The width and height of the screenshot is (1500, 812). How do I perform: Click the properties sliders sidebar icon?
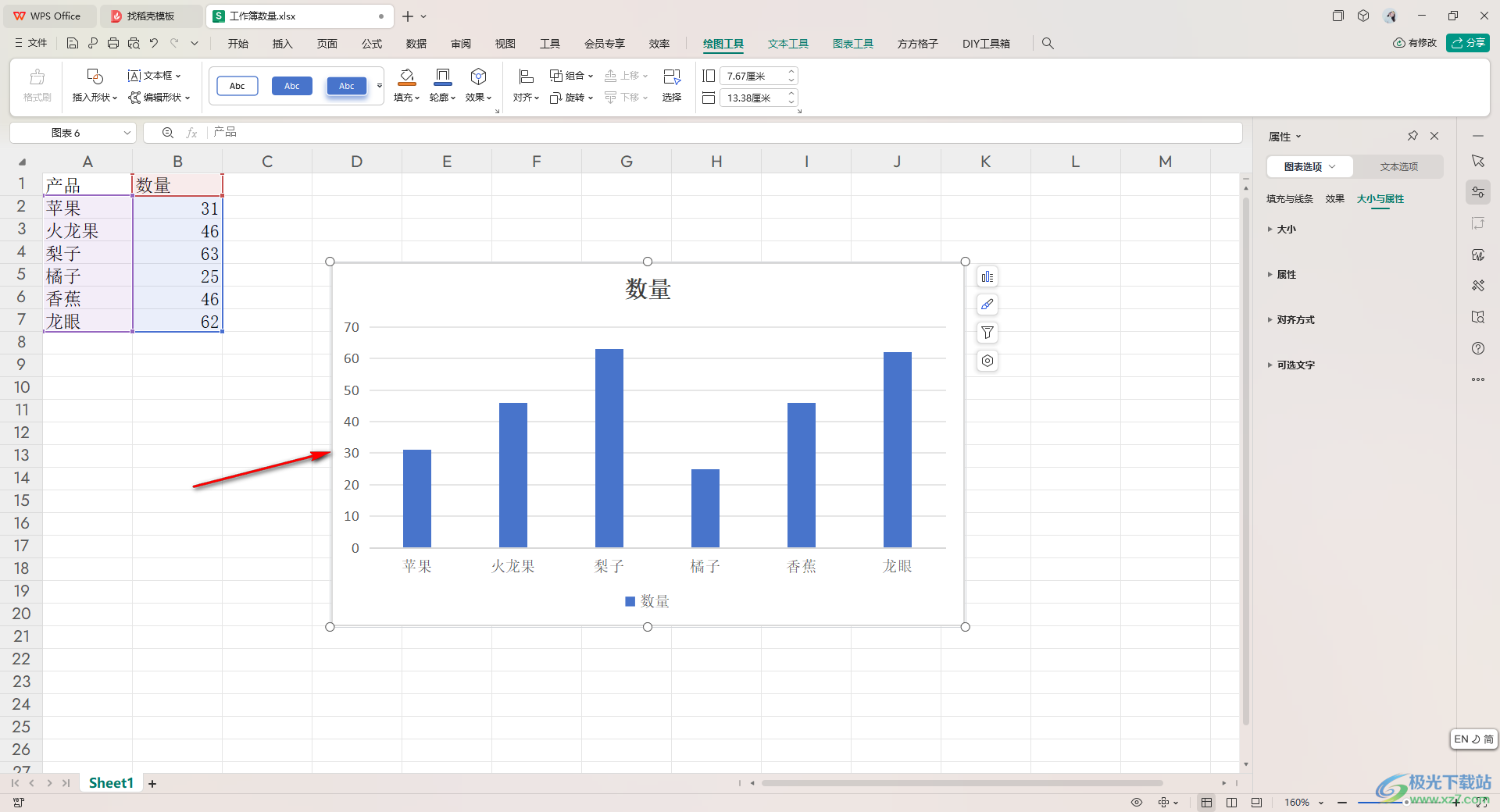pos(1478,192)
